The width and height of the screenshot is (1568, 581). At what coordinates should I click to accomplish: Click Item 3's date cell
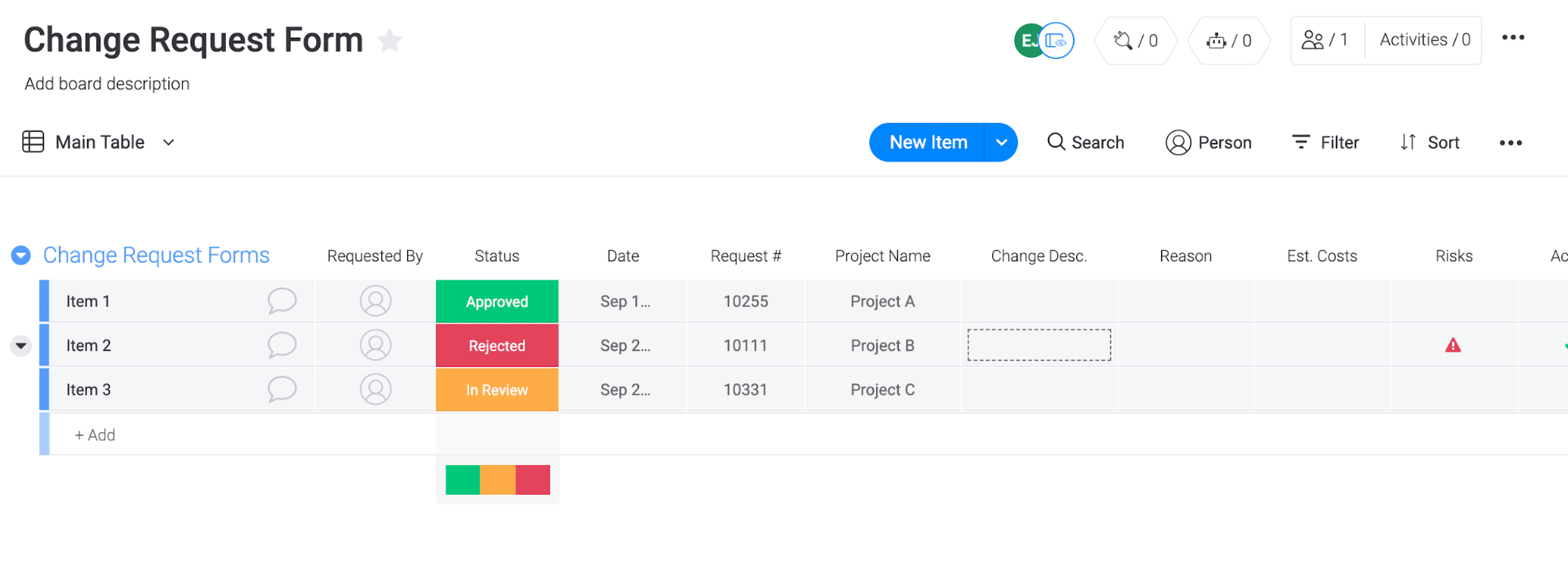click(x=624, y=390)
